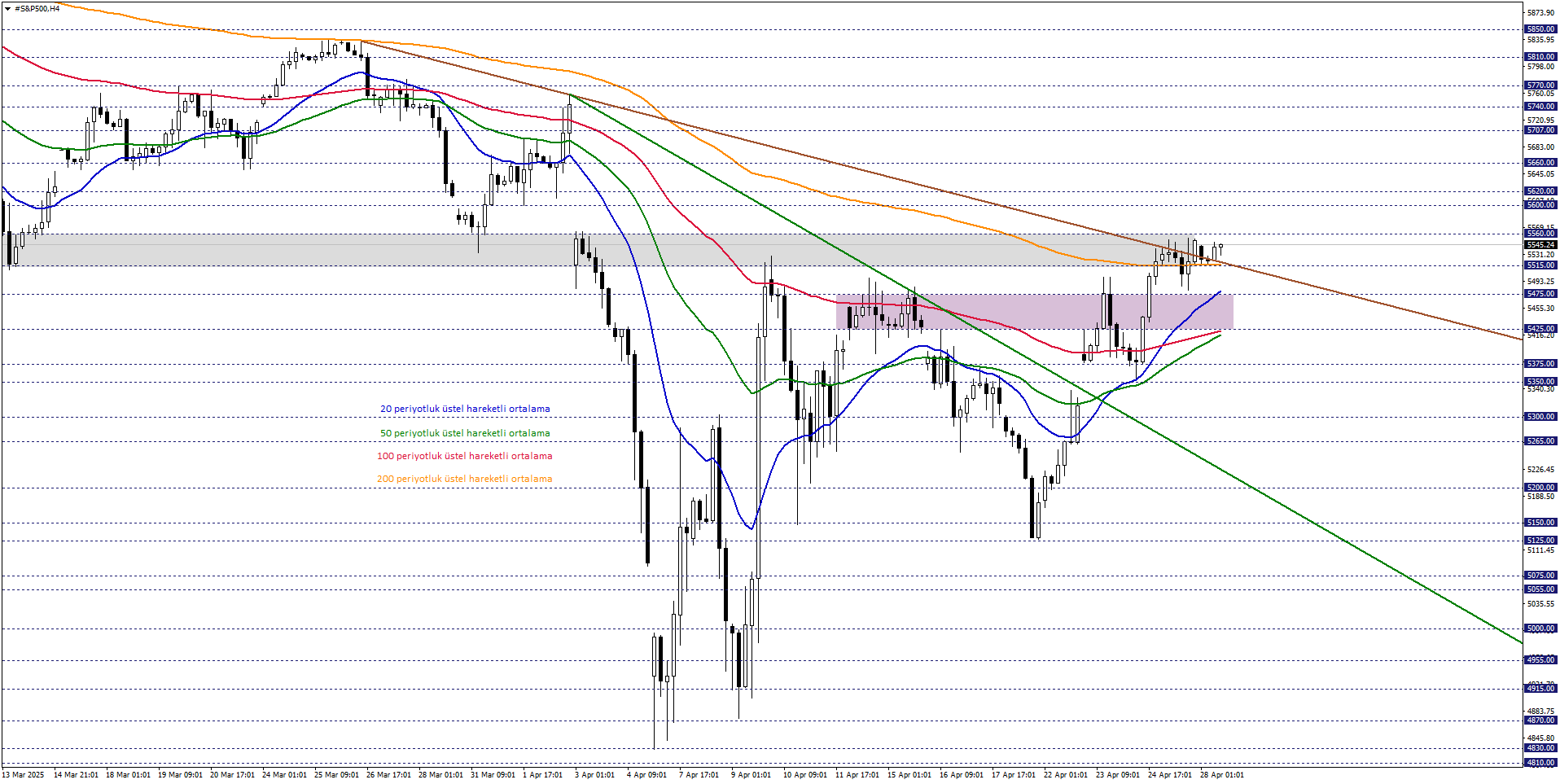Click the 22 Apr 01:01 time axis label
Viewport: 1560px width, 784px height.
(x=1066, y=775)
